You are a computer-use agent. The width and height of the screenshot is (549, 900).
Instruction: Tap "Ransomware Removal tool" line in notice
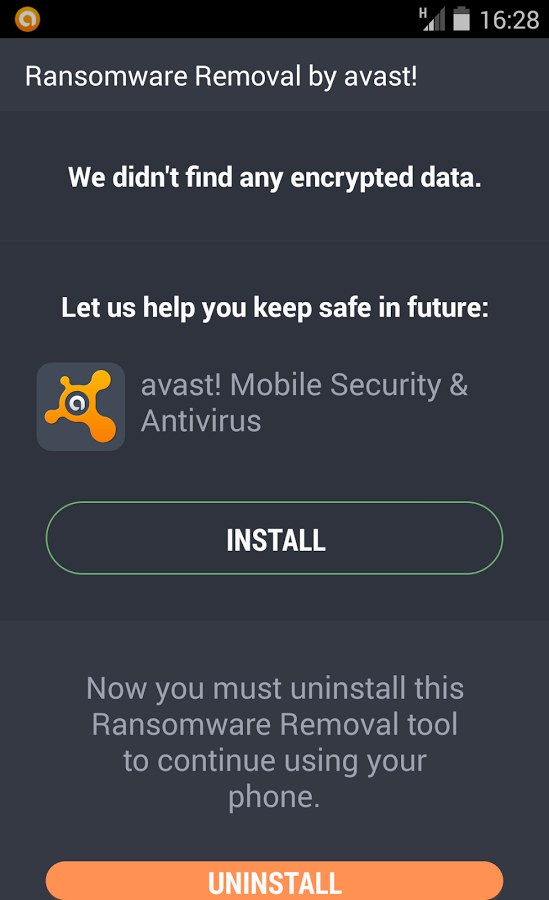(274, 724)
